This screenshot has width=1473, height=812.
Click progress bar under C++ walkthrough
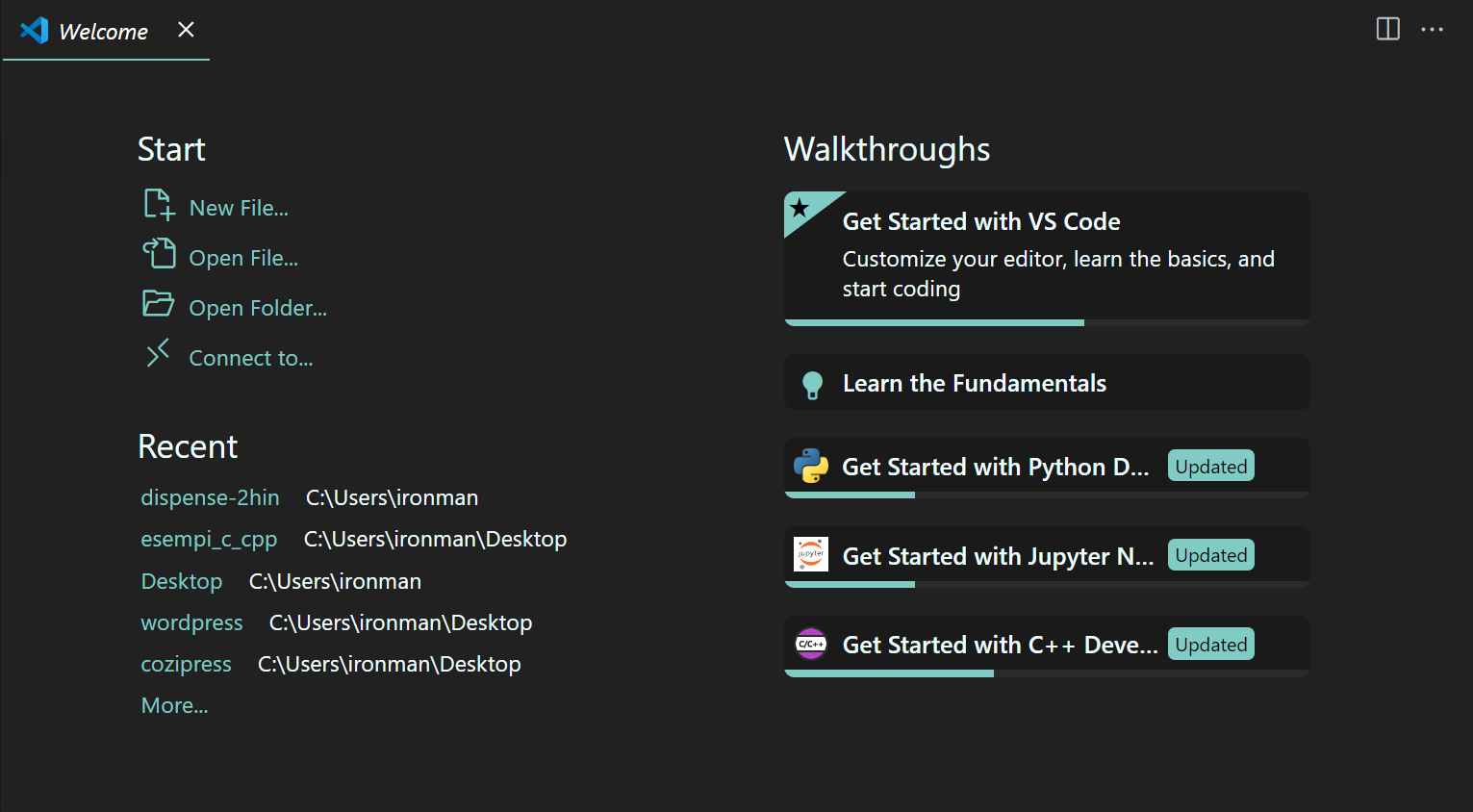pos(1047,673)
